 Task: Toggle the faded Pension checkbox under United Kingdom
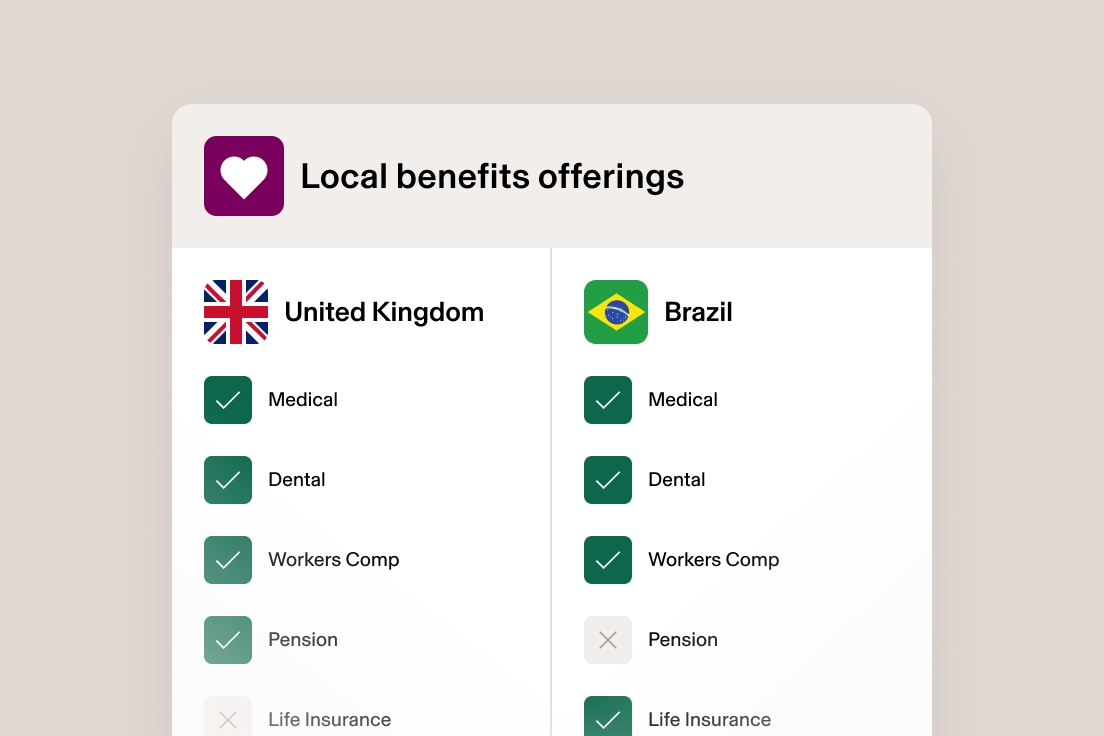tap(228, 639)
